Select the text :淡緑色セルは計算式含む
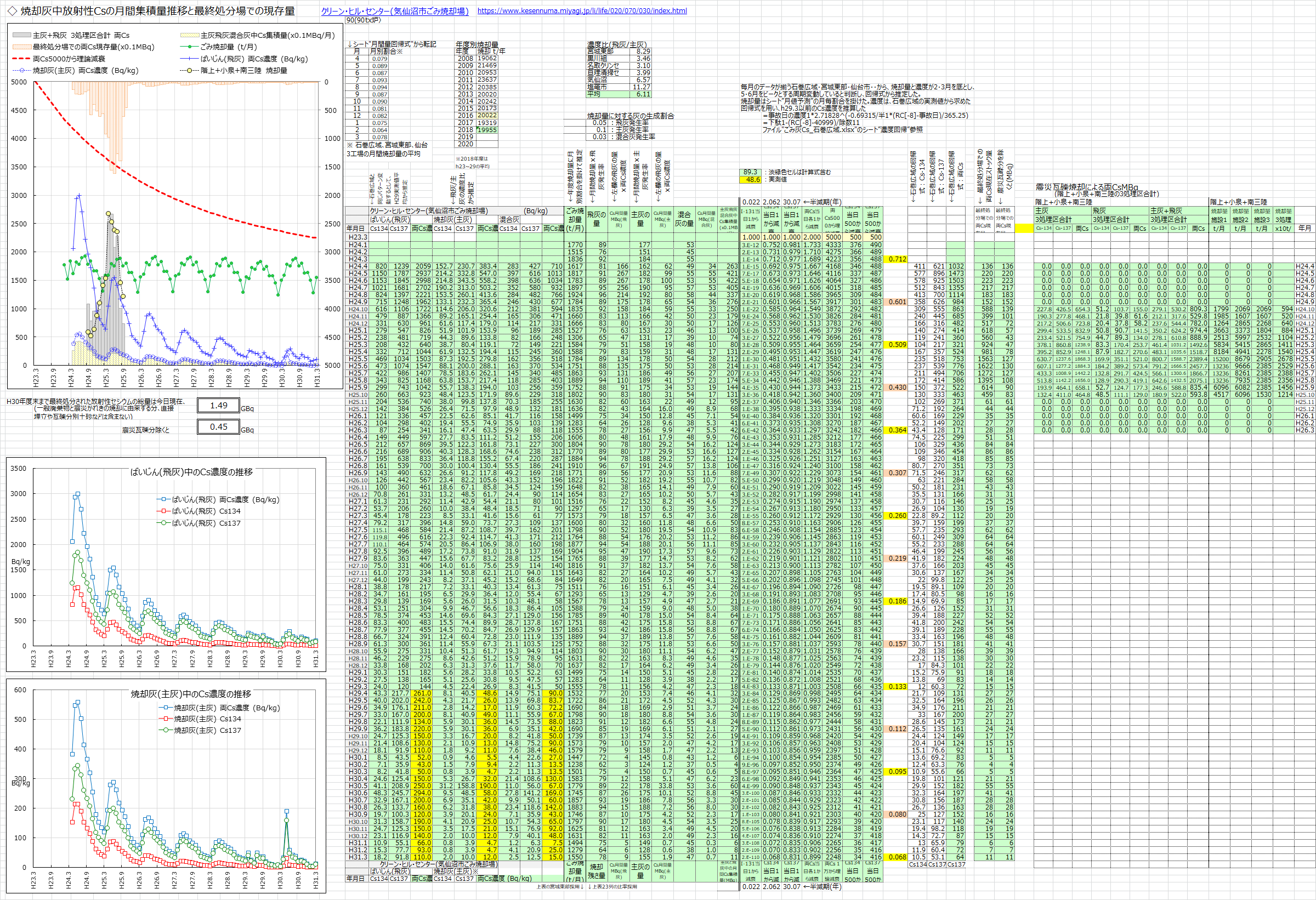1316x900 pixels. [797, 172]
